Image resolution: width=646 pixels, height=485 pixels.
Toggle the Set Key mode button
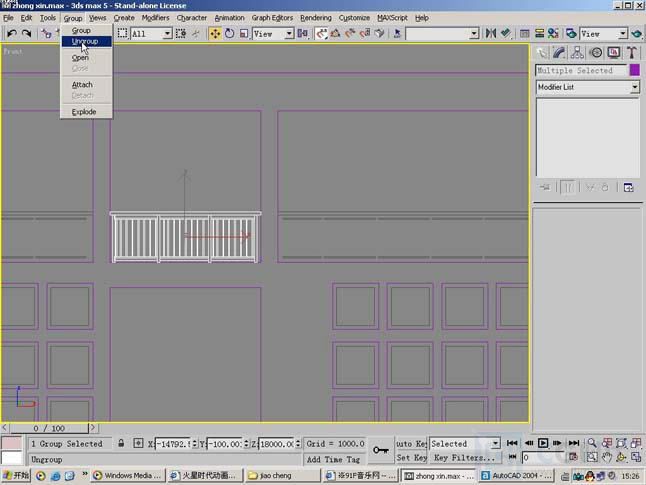pyautogui.click(x=411, y=458)
